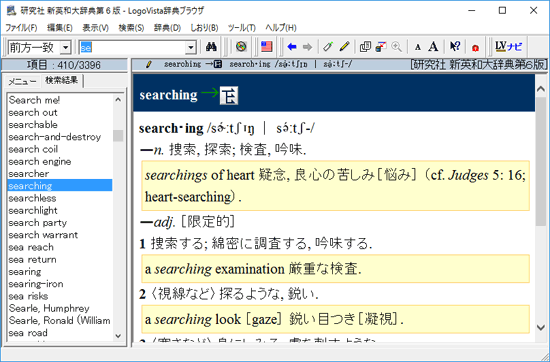
Task: Open 編集(E) menu
Action: coord(60,28)
